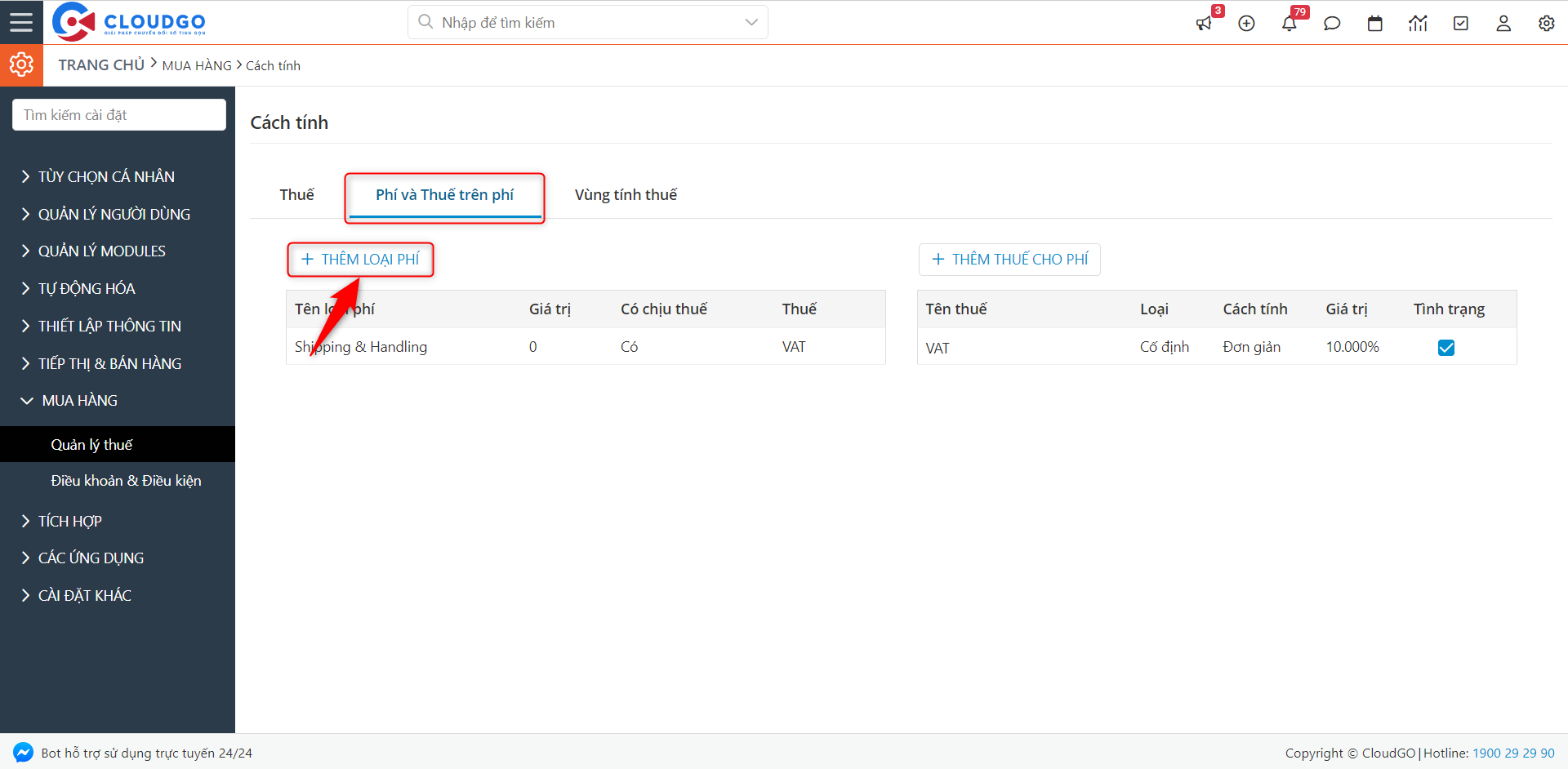
Task: Click the THÊM LOẠI PHÍ button
Action: (360, 260)
